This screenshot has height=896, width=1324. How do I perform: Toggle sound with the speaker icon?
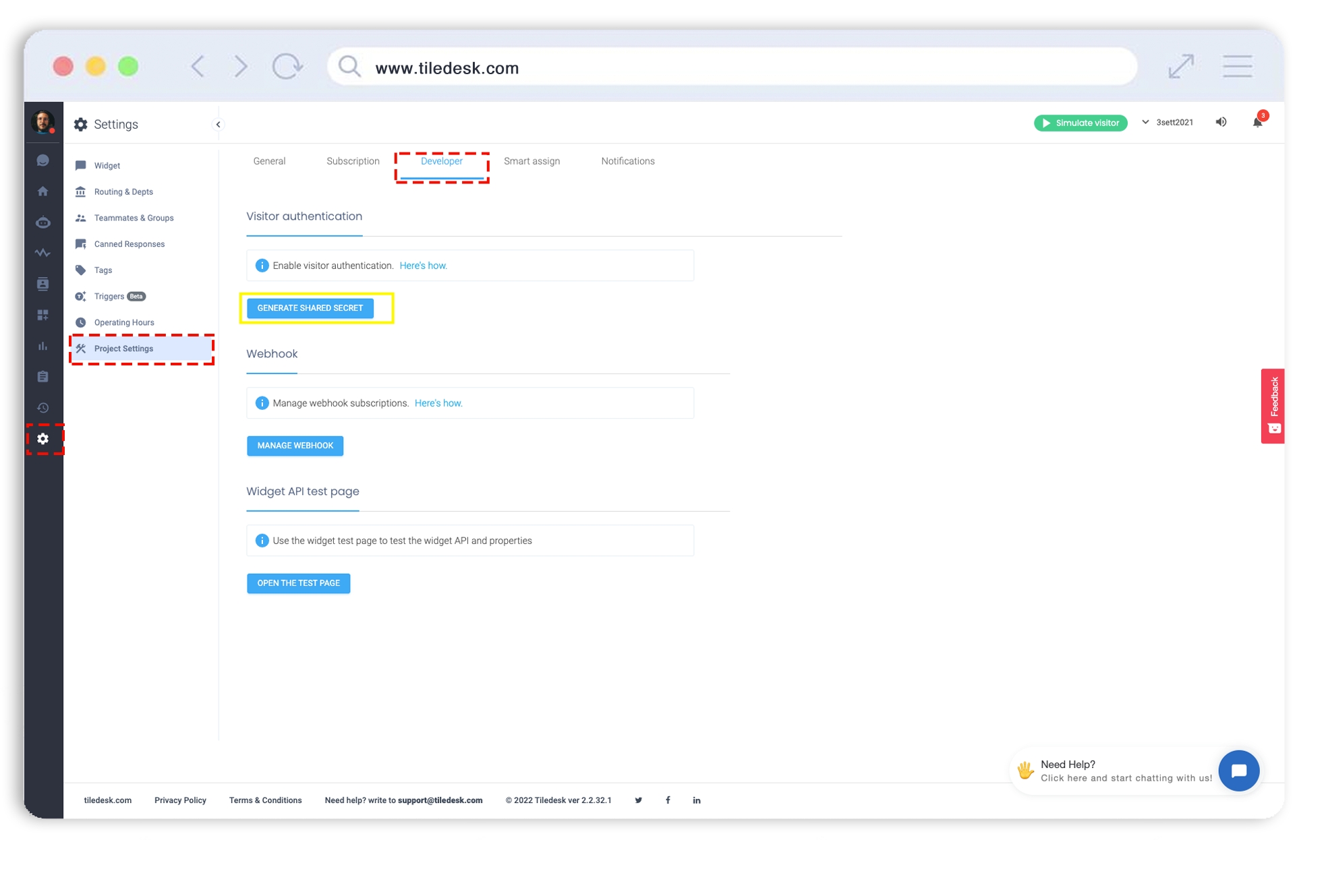tap(1221, 122)
